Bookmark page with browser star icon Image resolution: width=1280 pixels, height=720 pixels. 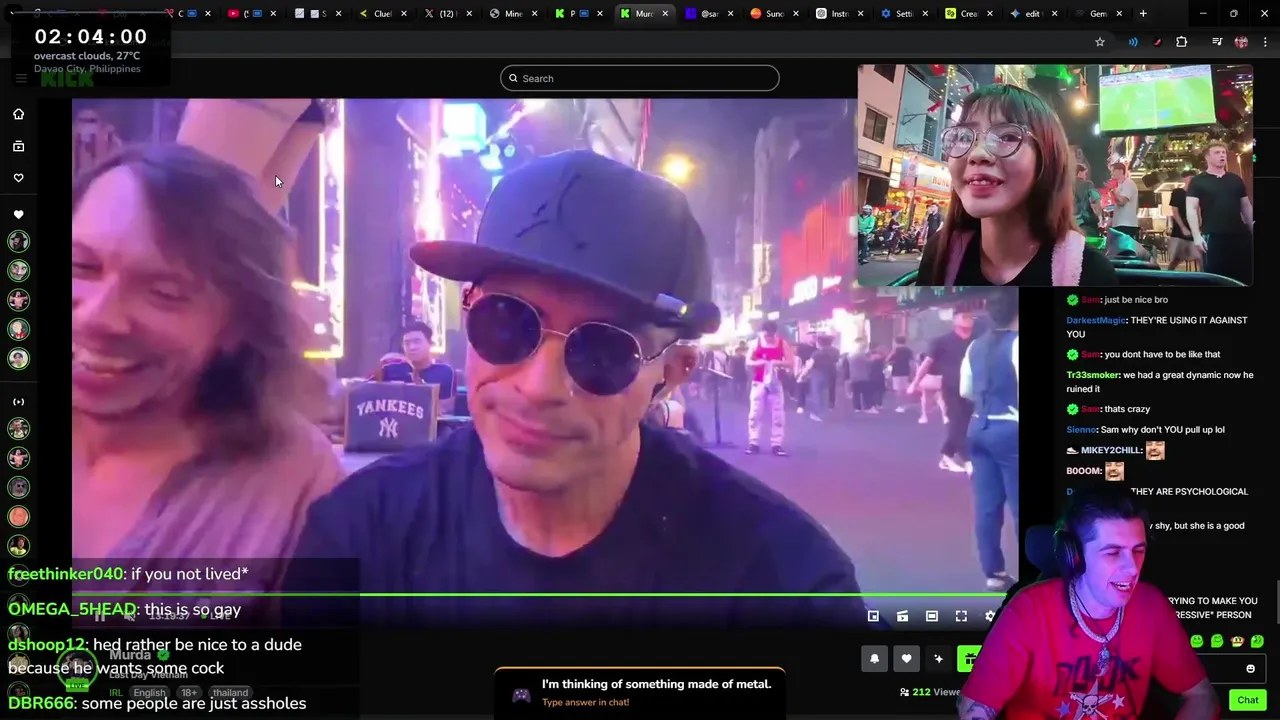(x=1100, y=42)
